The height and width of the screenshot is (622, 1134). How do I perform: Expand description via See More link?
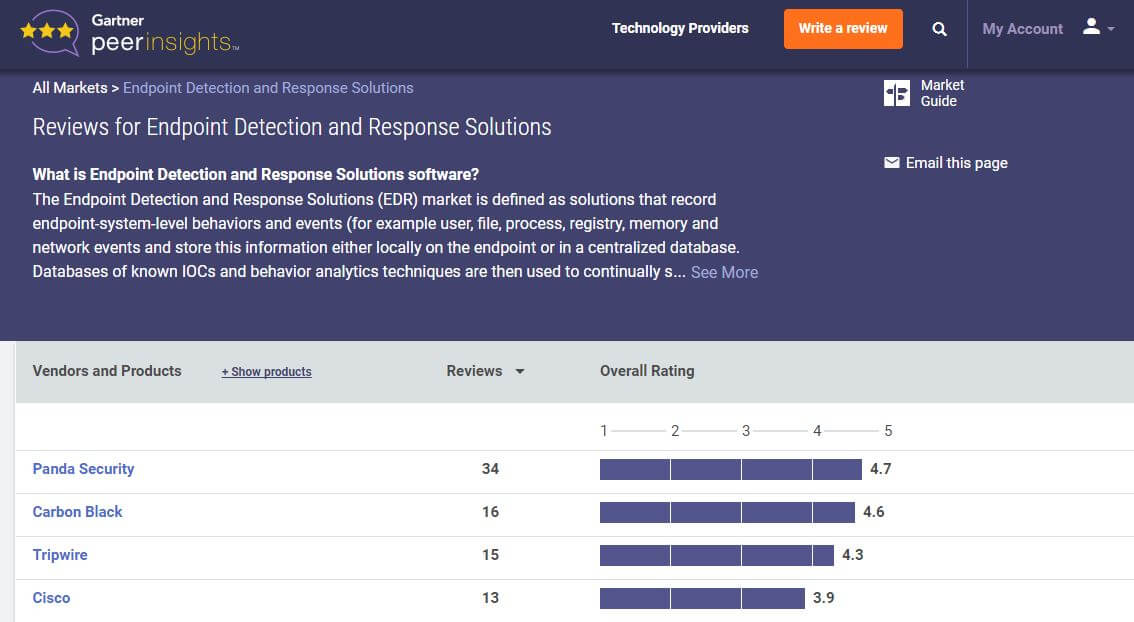tap(724, 272)
